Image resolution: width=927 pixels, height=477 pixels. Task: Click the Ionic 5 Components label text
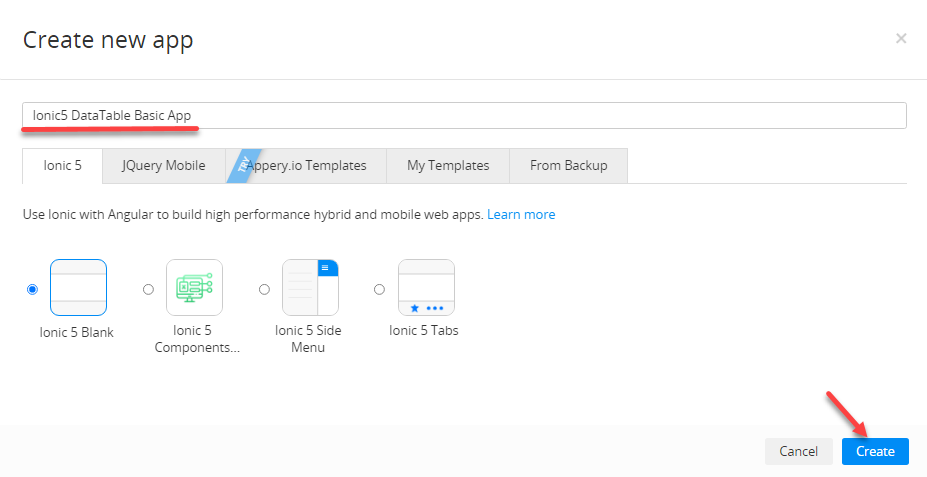(197, 339)
